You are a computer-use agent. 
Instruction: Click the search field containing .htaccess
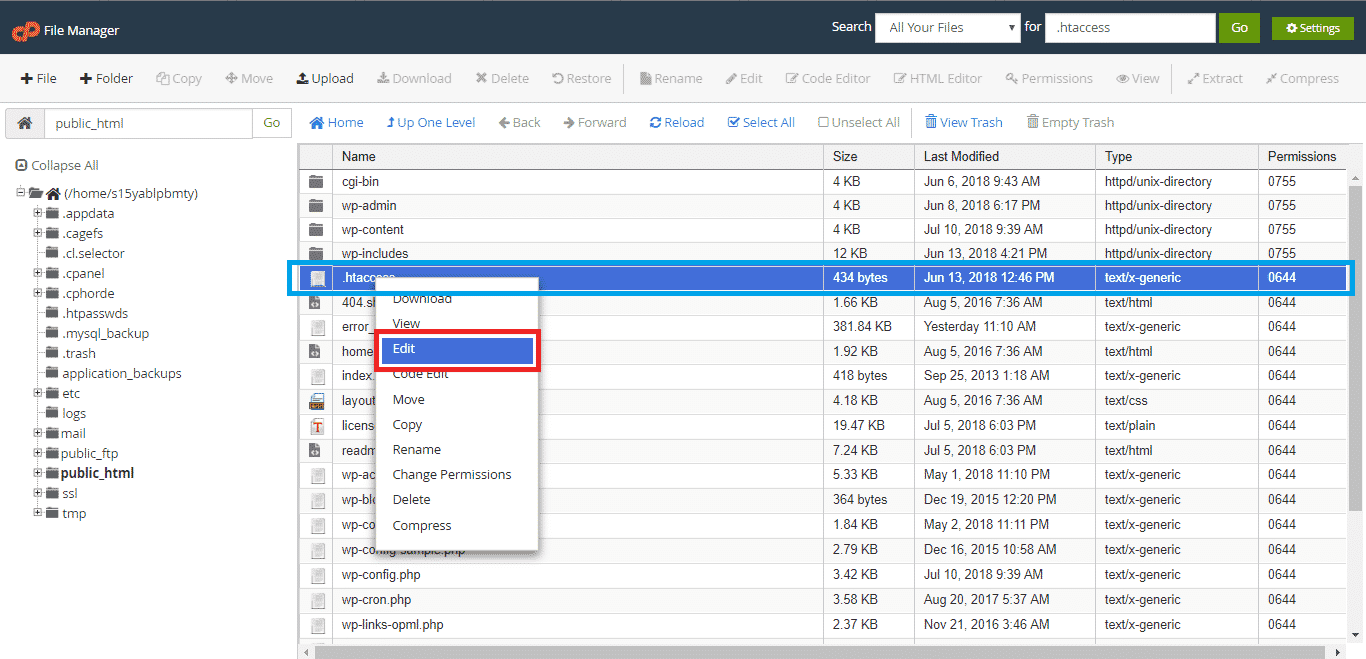pos(1131,28)
